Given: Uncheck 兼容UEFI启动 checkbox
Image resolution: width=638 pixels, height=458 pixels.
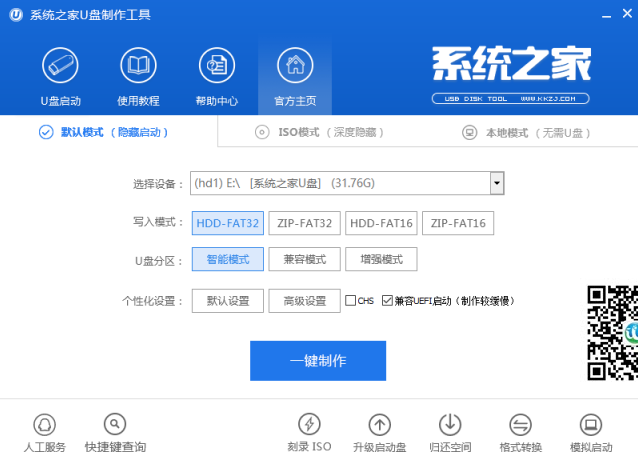Looking at the screenshot, I should pyautogui.click(x=387, y=300).
